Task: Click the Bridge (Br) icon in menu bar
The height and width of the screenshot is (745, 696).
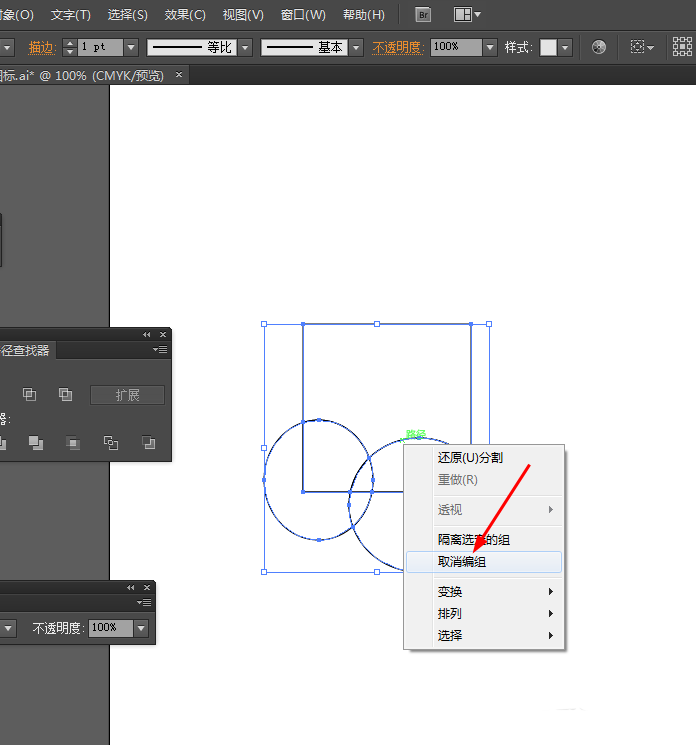Action: click(424, 15)
